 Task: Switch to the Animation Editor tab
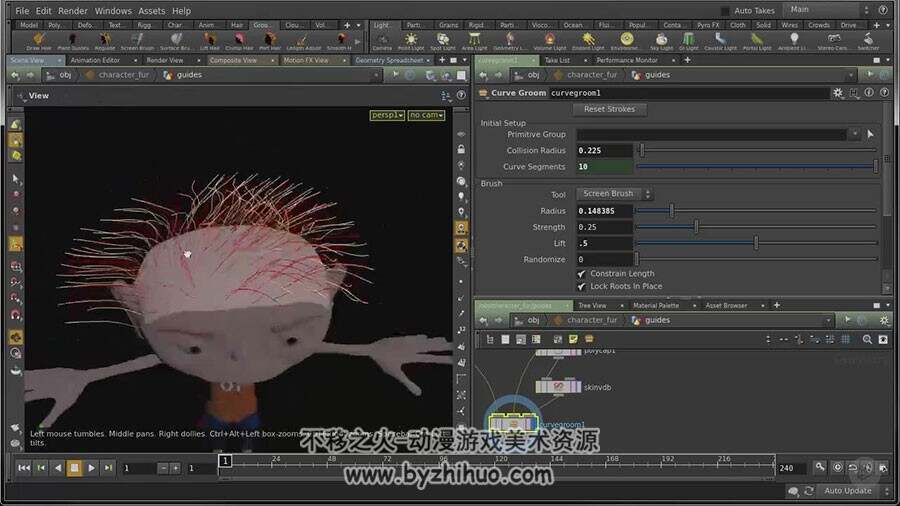95,60
